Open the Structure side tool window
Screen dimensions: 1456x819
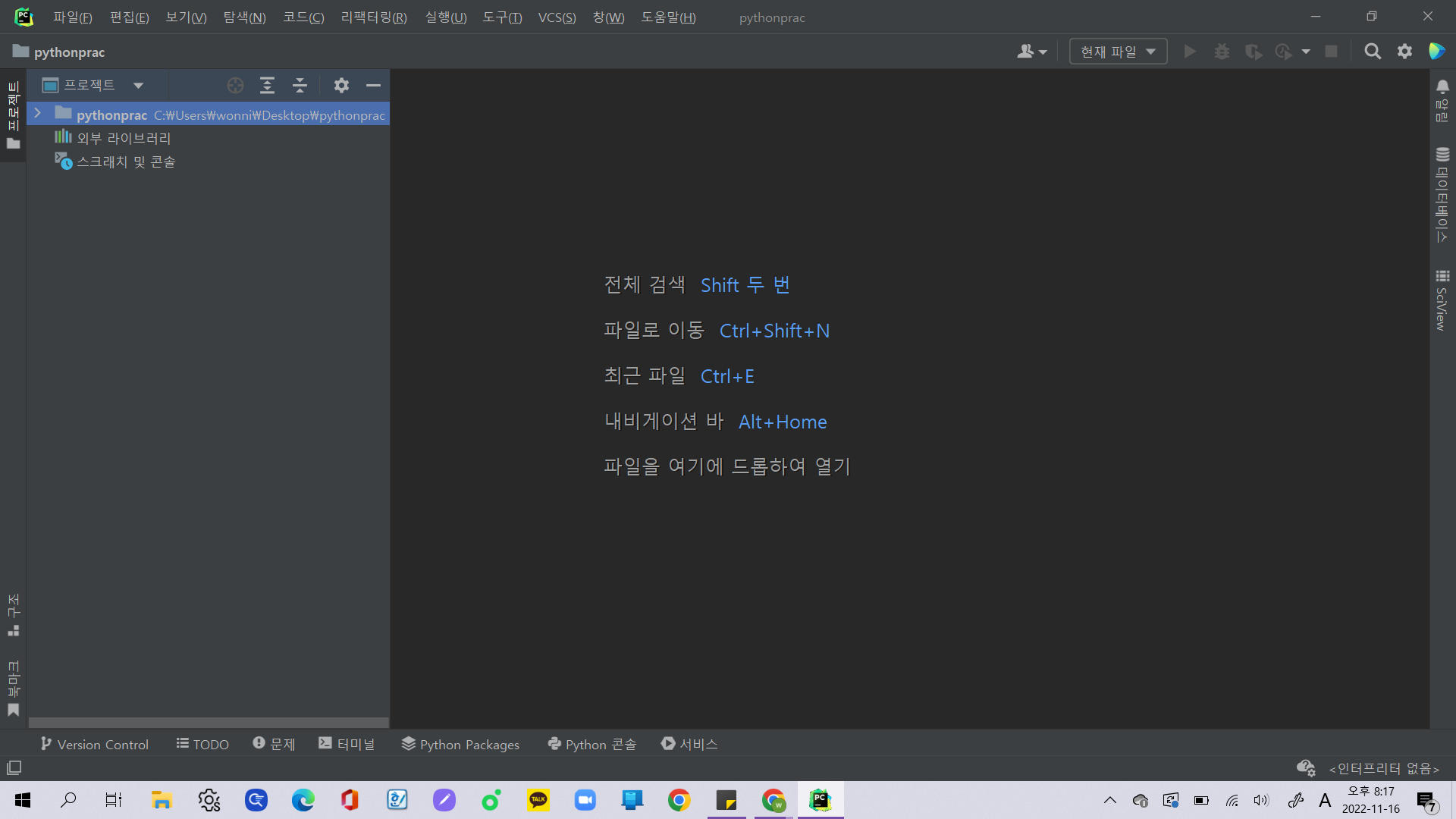[x=13, y=615]
